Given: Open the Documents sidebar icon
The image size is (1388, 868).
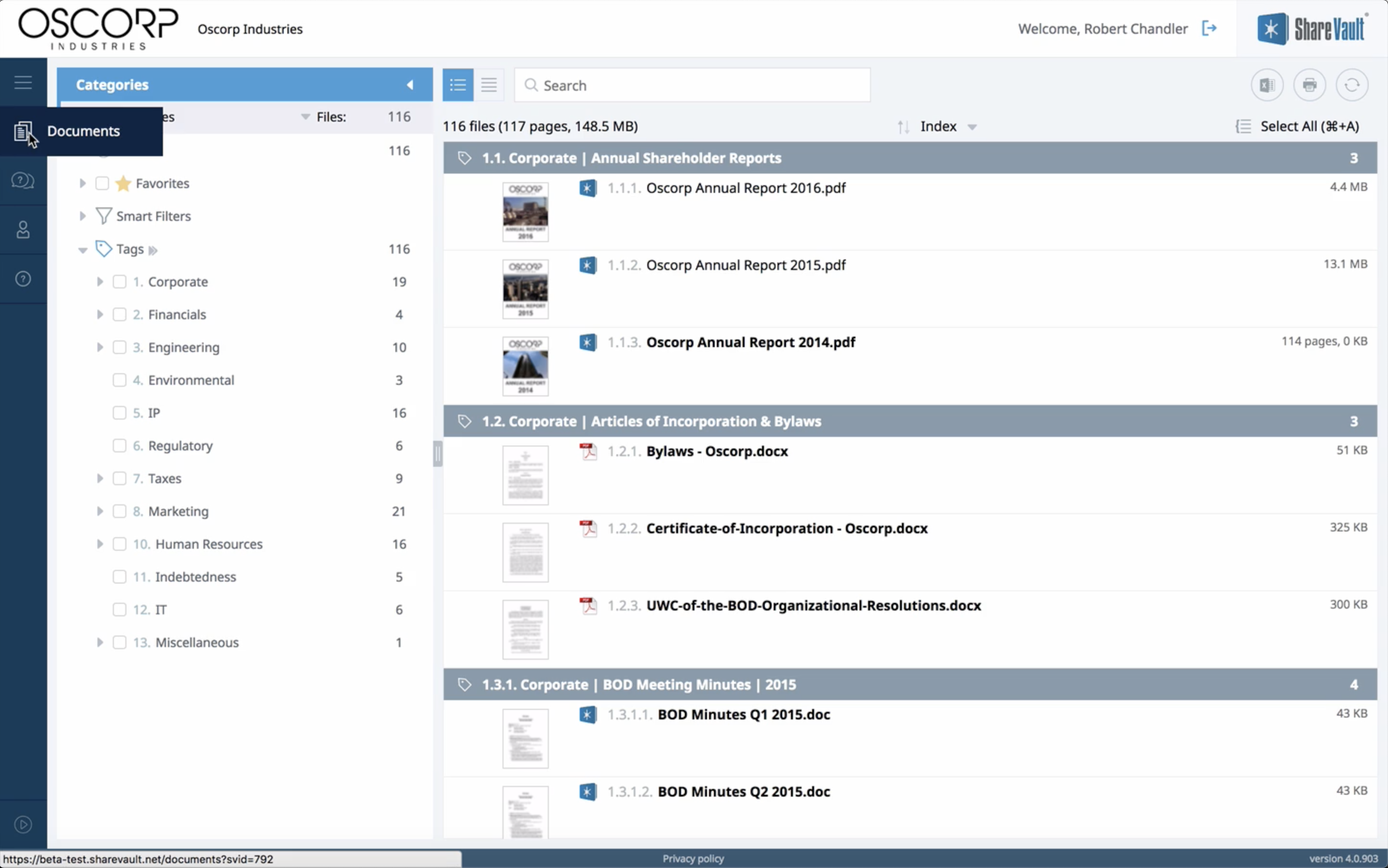Looking at the screenshot, I should point(23,132).
